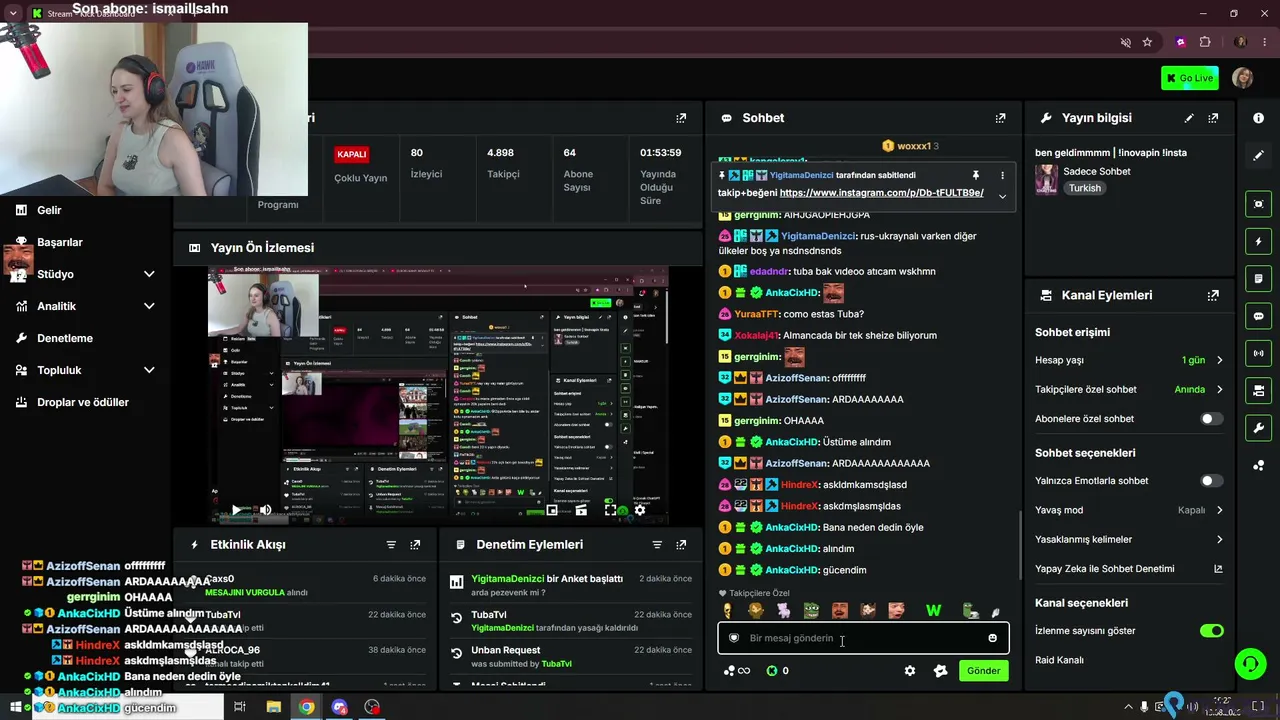
Task: Click the AnkaCixHD username in gücendim message
Action: (x=792, y=570)
